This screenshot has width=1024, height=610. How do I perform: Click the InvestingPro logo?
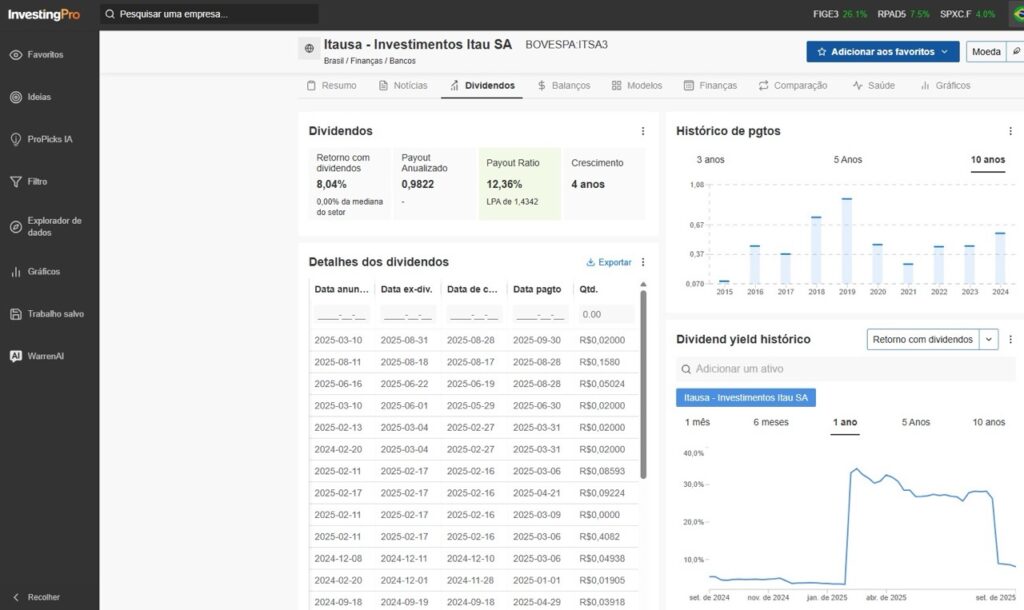[44, 14]
